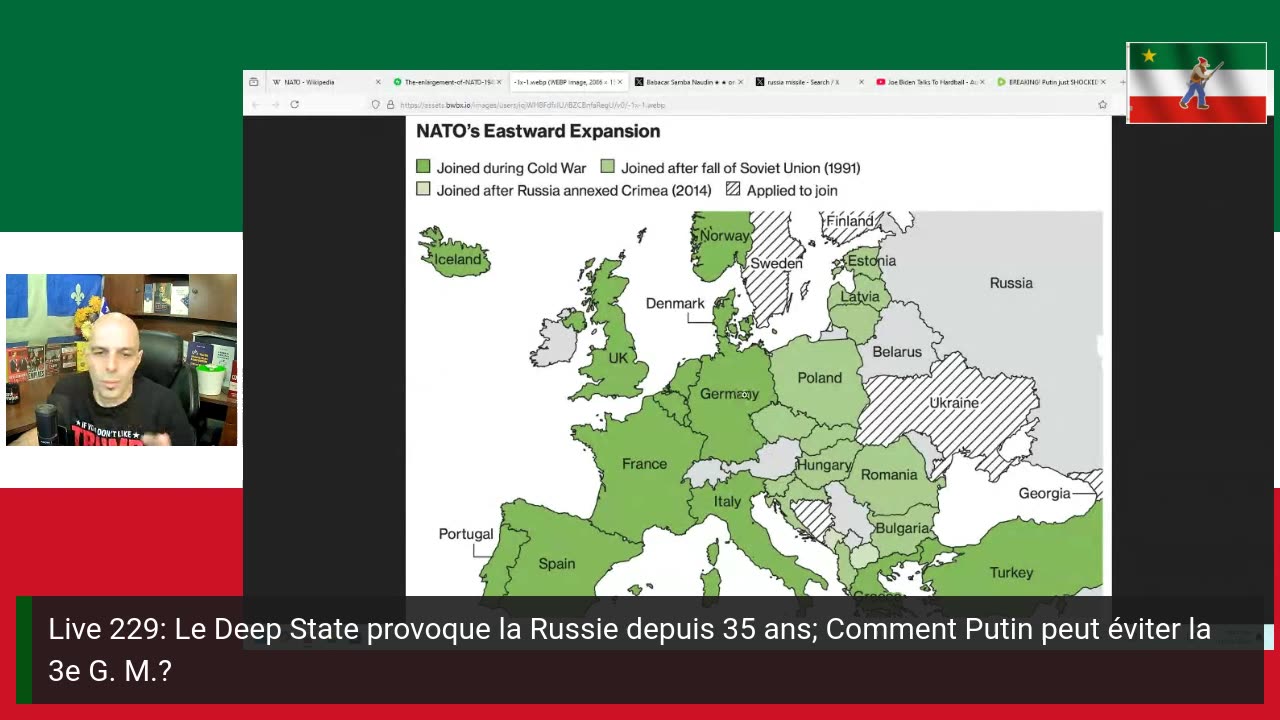Click the Portugal label on the map
This screenshot has height=720, width=1280.
pos(466,534)
